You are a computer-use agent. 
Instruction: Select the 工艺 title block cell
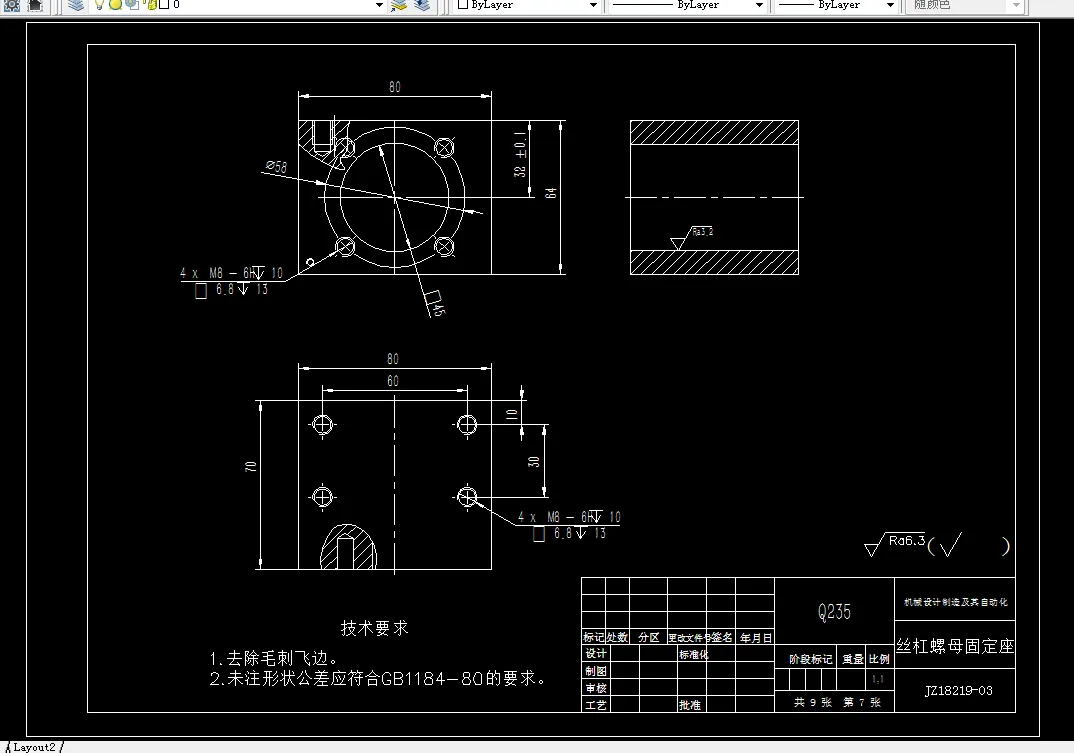(596, 705)
